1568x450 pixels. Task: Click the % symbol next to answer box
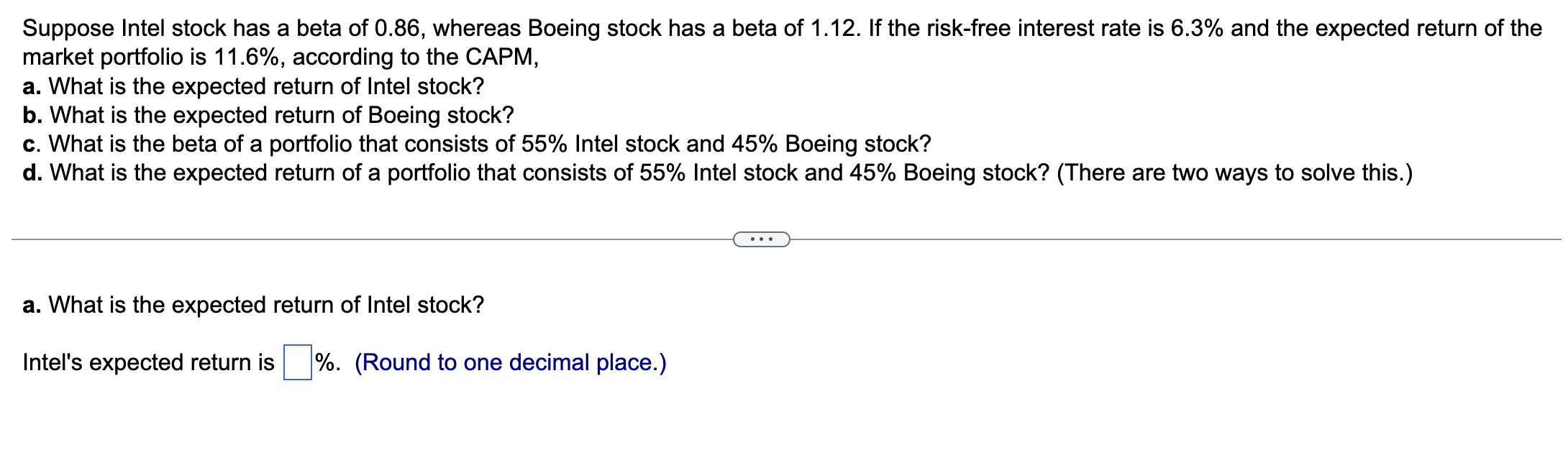(325, 363)
